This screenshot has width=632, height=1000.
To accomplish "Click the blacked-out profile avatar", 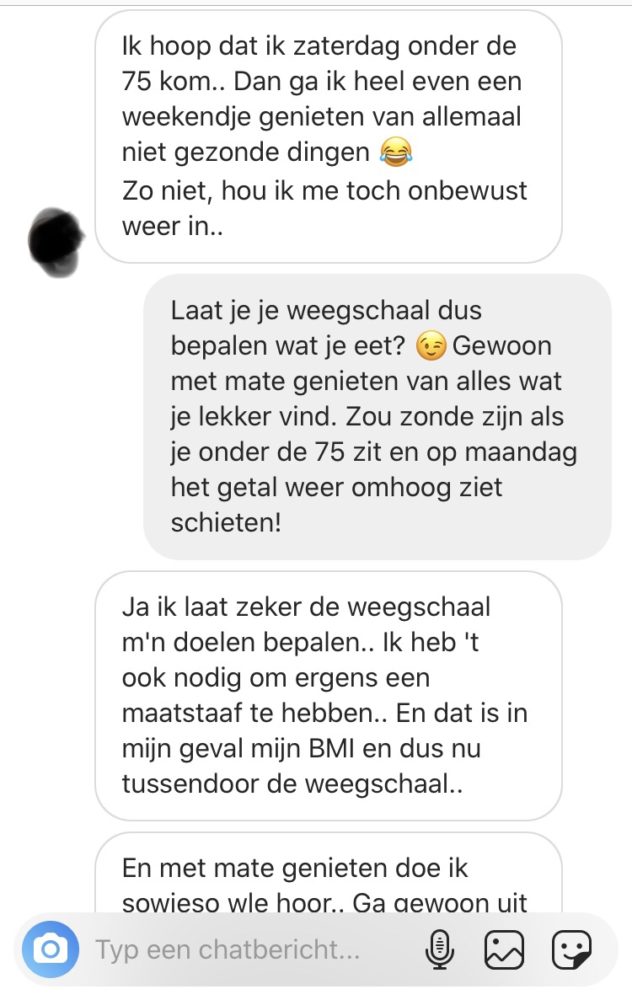I will tap(56, 242).
